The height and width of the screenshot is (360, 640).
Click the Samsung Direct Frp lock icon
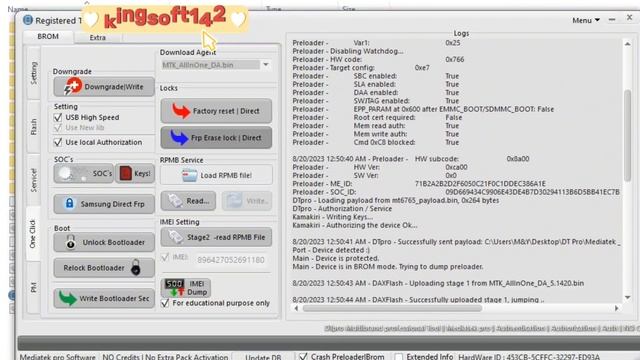(x=69, y=203)
